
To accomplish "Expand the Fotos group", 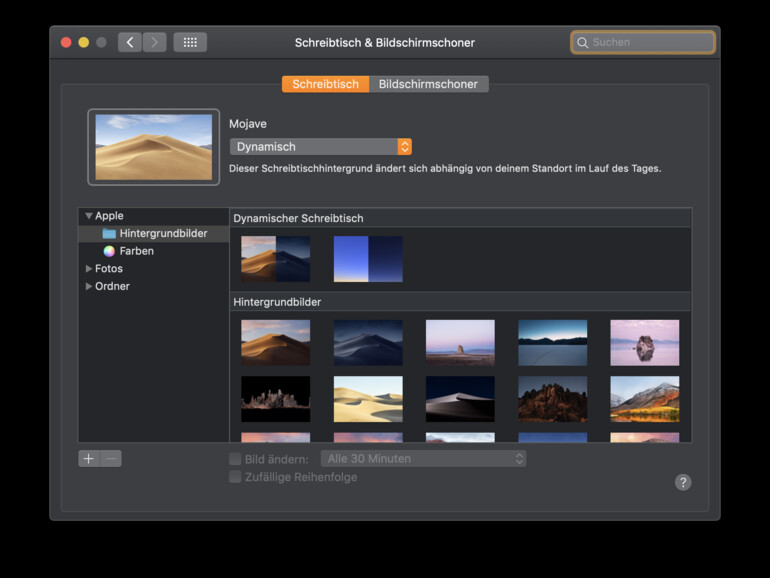I will tap(89, 269).
